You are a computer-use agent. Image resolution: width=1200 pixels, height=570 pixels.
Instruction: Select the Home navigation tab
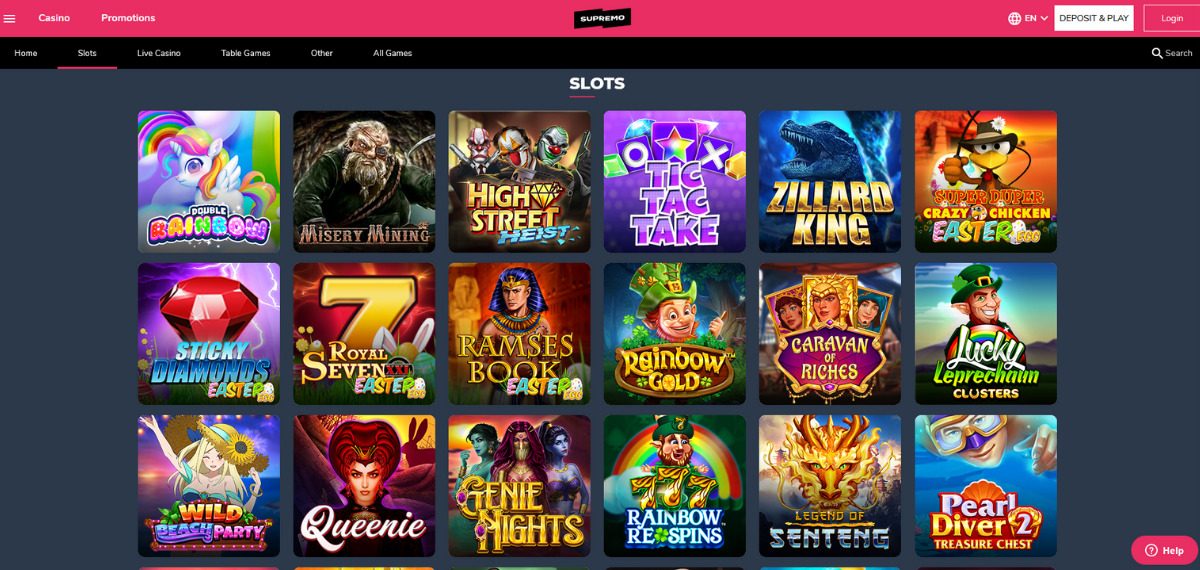point(26,53)
